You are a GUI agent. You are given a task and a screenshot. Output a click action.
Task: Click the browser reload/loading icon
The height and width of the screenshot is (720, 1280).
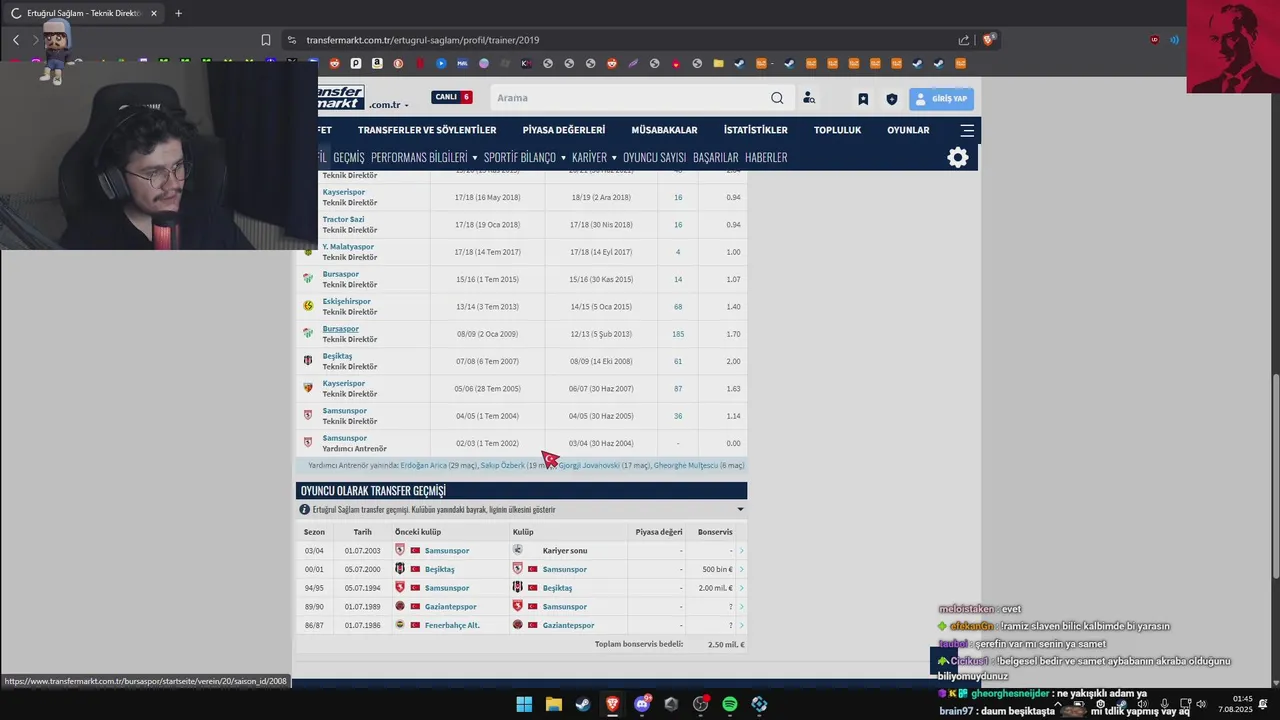pyautogui.click(x=16, y=13)
